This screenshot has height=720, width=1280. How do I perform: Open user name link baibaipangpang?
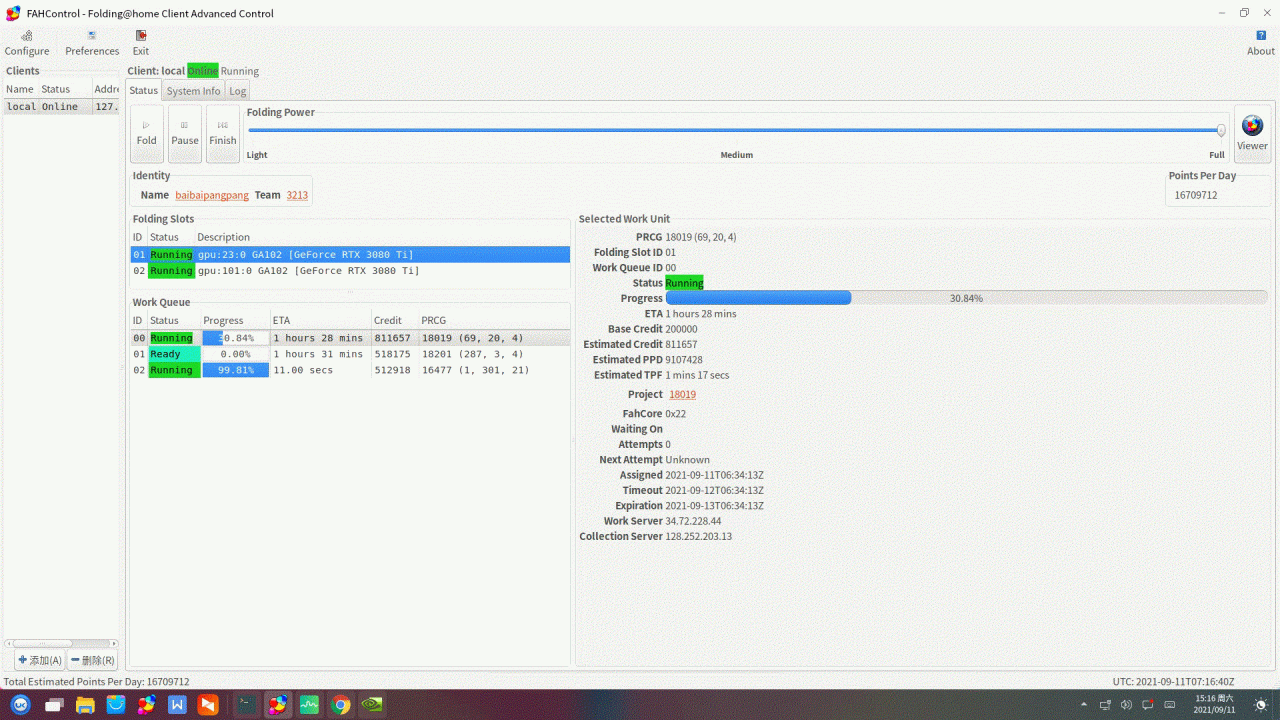pos(212,195)
